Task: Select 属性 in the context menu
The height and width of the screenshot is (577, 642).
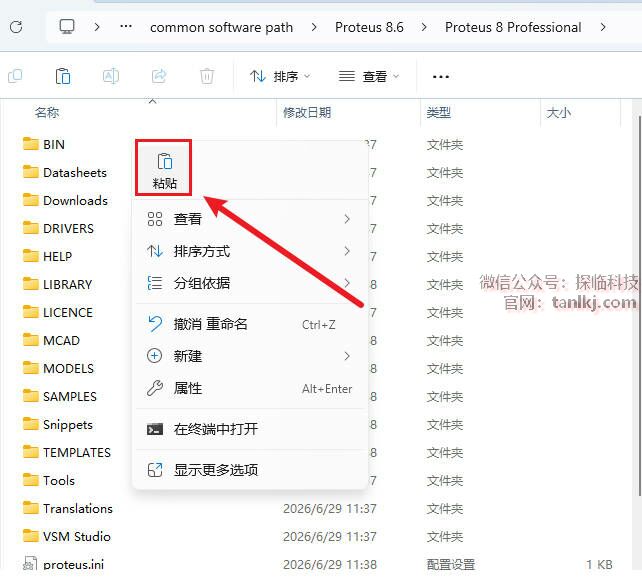Action: pyautogui.click(x=250, y=388)
